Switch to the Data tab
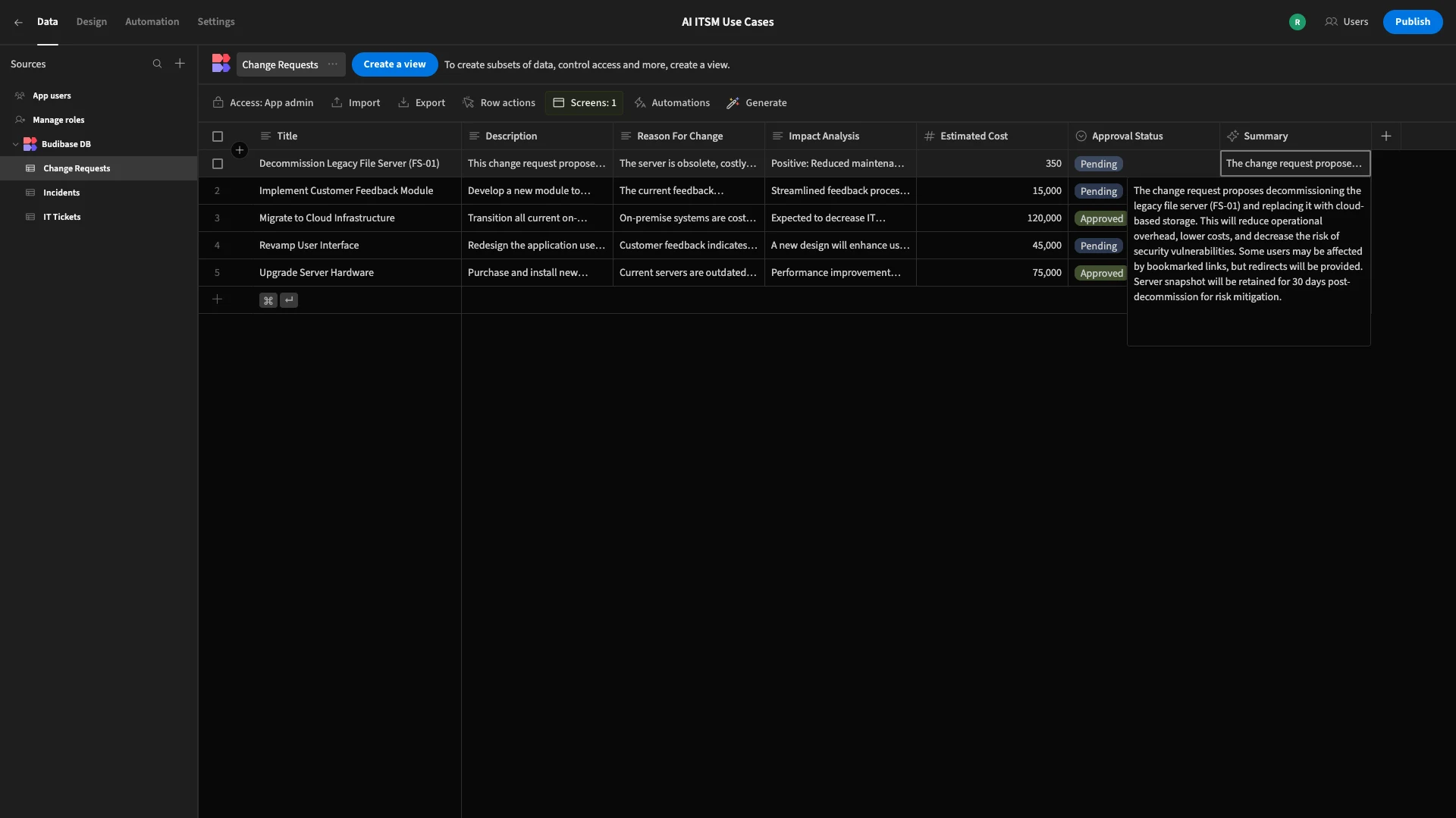The height and width of the screenshot is (818, 1456). (47, 22)
